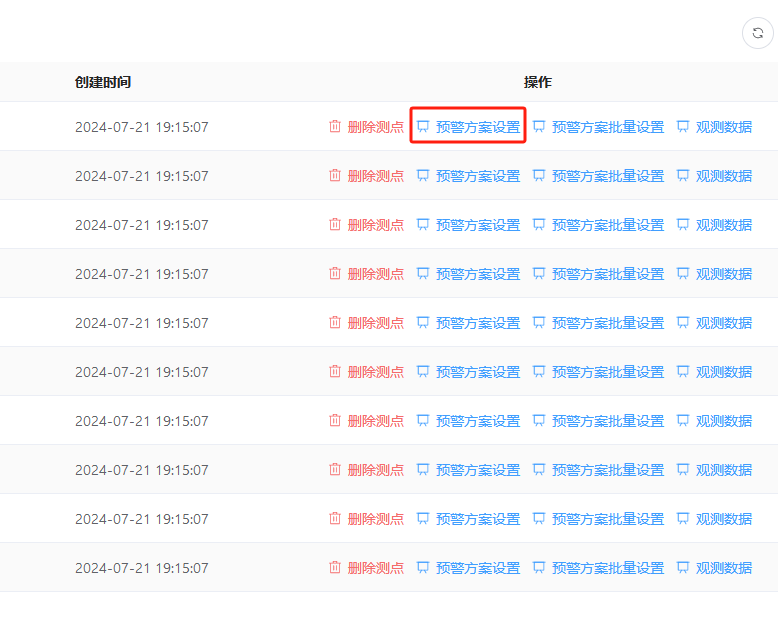Click the 创建时间 column header
The width and height of the screenshot is (778, 623).
tap(102, 82)
